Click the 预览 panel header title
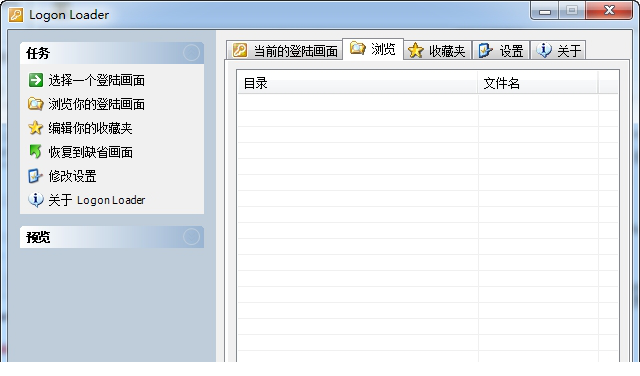 tap(38, 237)
